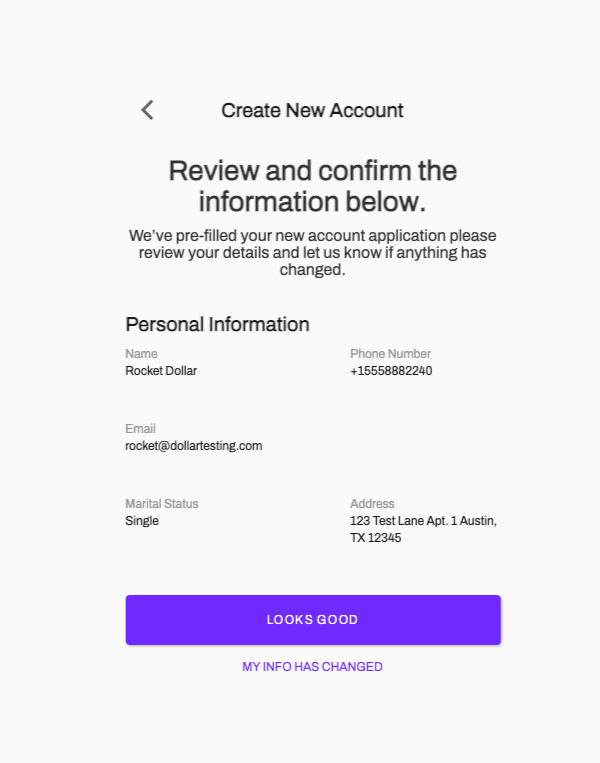Click the Name field label
600x763 pixels.
pyautogui.click(x=141, y=354)
